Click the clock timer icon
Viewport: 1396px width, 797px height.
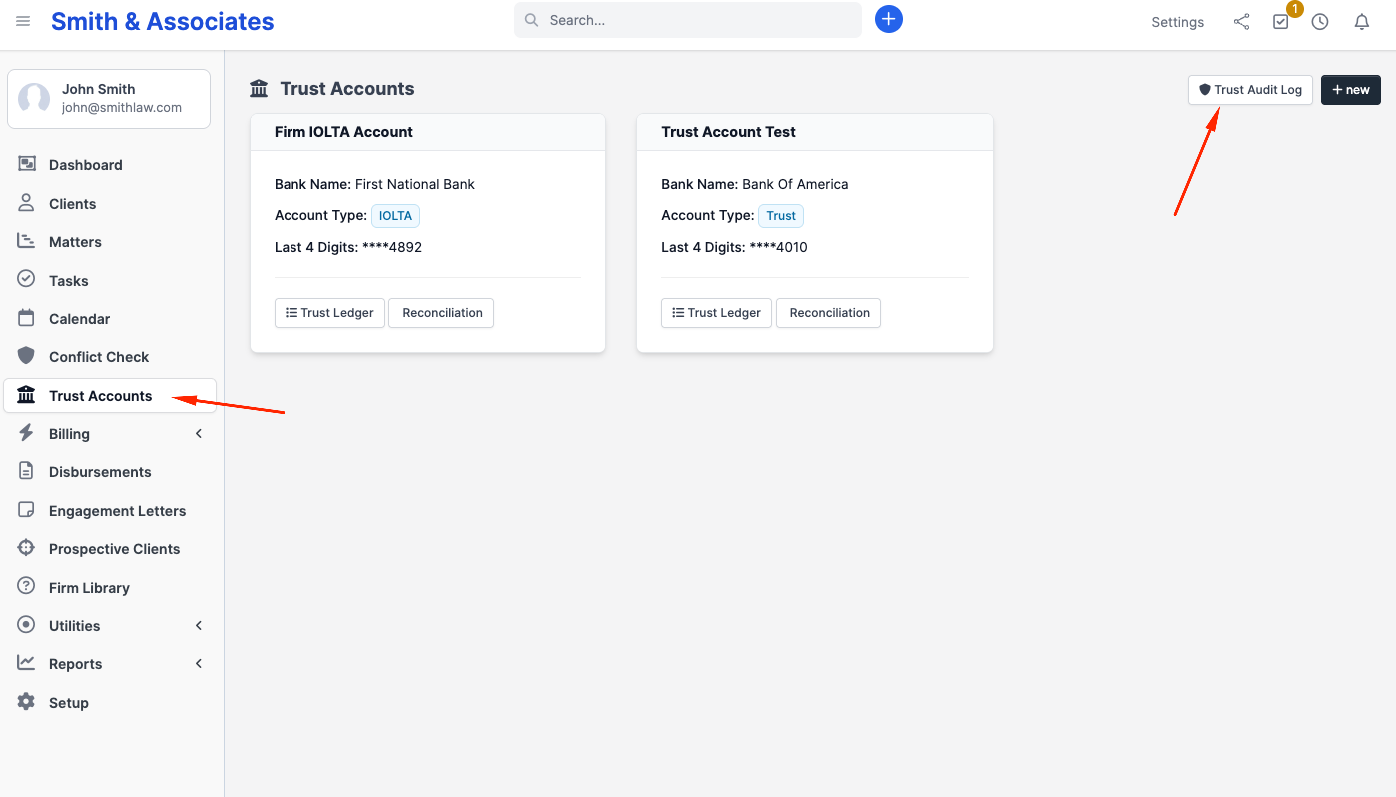(1320, 21)
